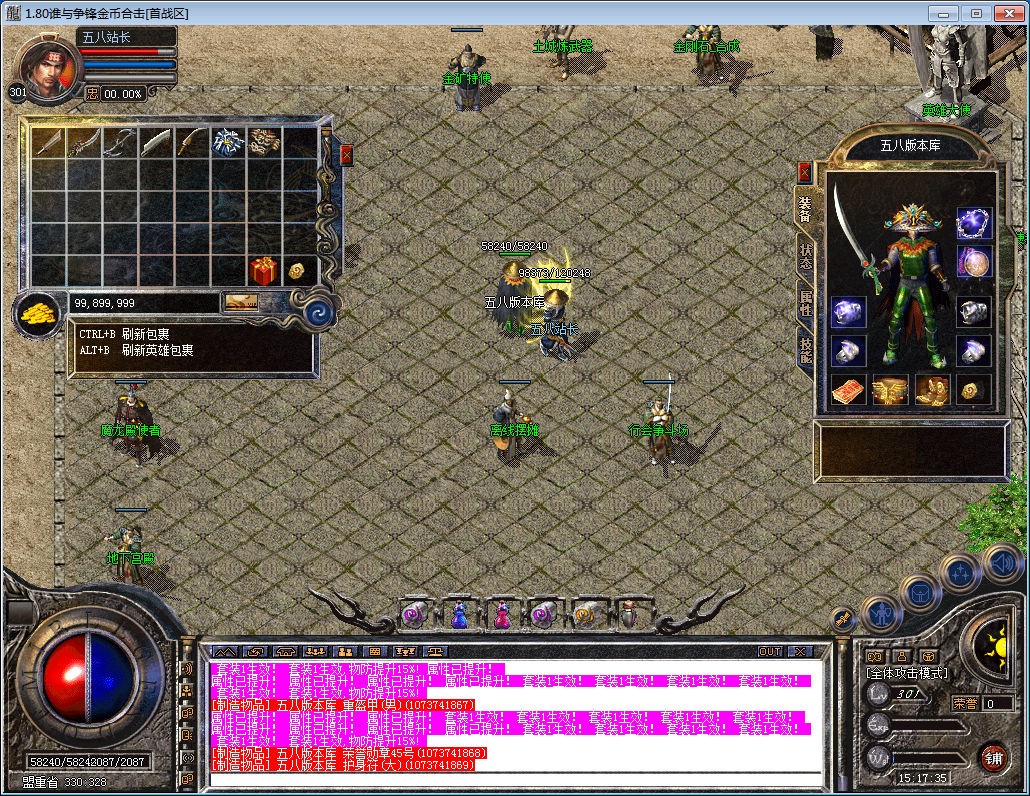Image resolution: width=1030 pixels, height=796 pixels.
Task: Click the gold swirl gem equipment slot
Action: point(973,390)
